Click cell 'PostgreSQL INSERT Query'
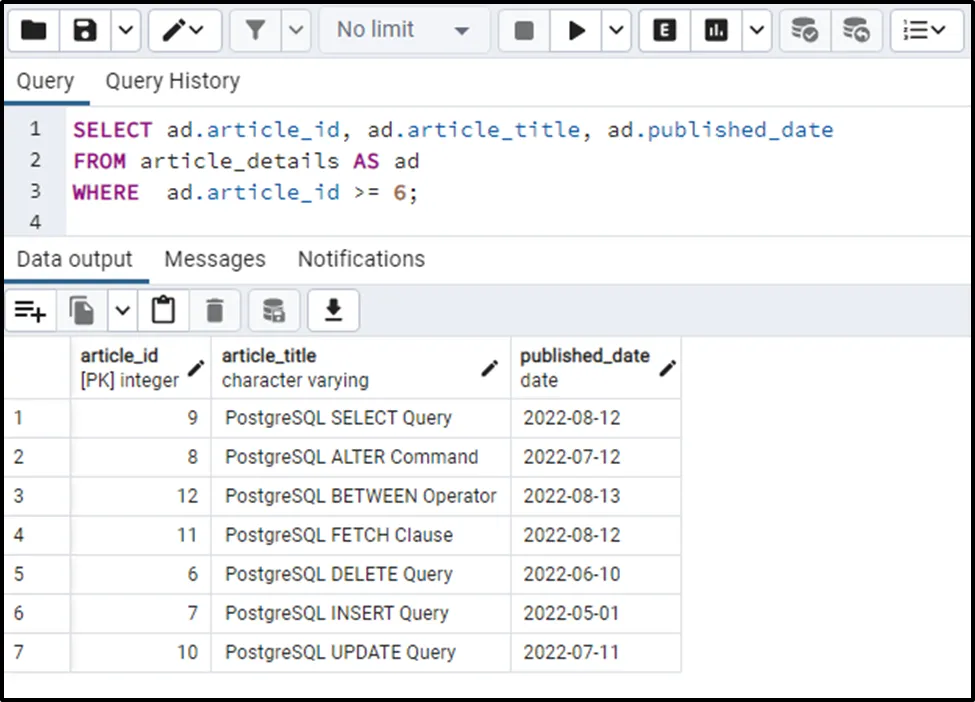The image size is (975, 702). (361, 613)
